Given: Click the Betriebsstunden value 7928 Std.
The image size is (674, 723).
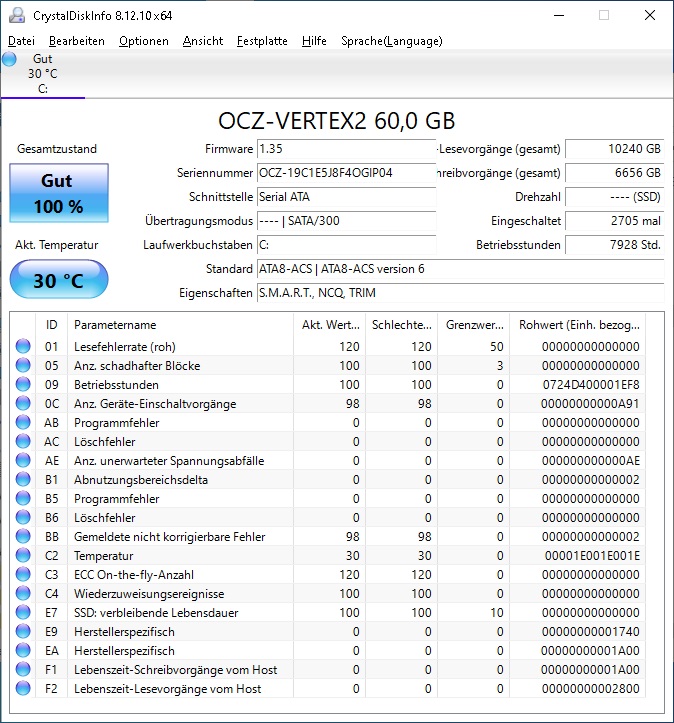Looking at the screenshot, I should (615, 245).
